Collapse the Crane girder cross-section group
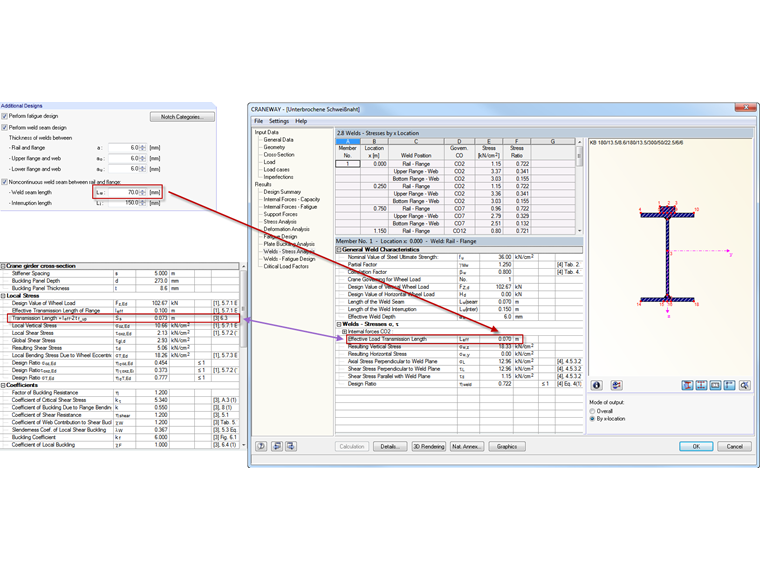Screen dimensions: 760x570 coord(3,266)
